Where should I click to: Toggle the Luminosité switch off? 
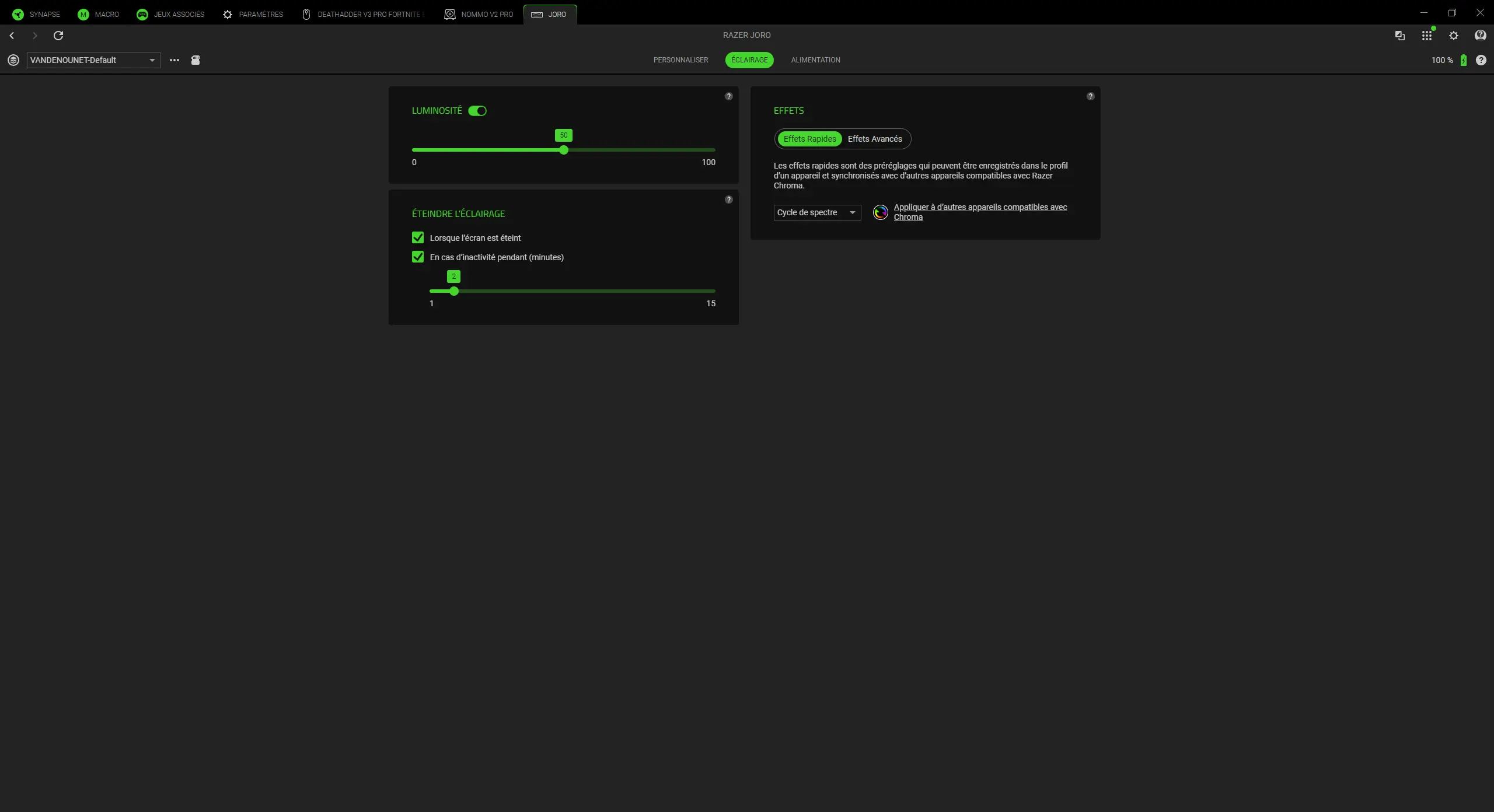477,111
